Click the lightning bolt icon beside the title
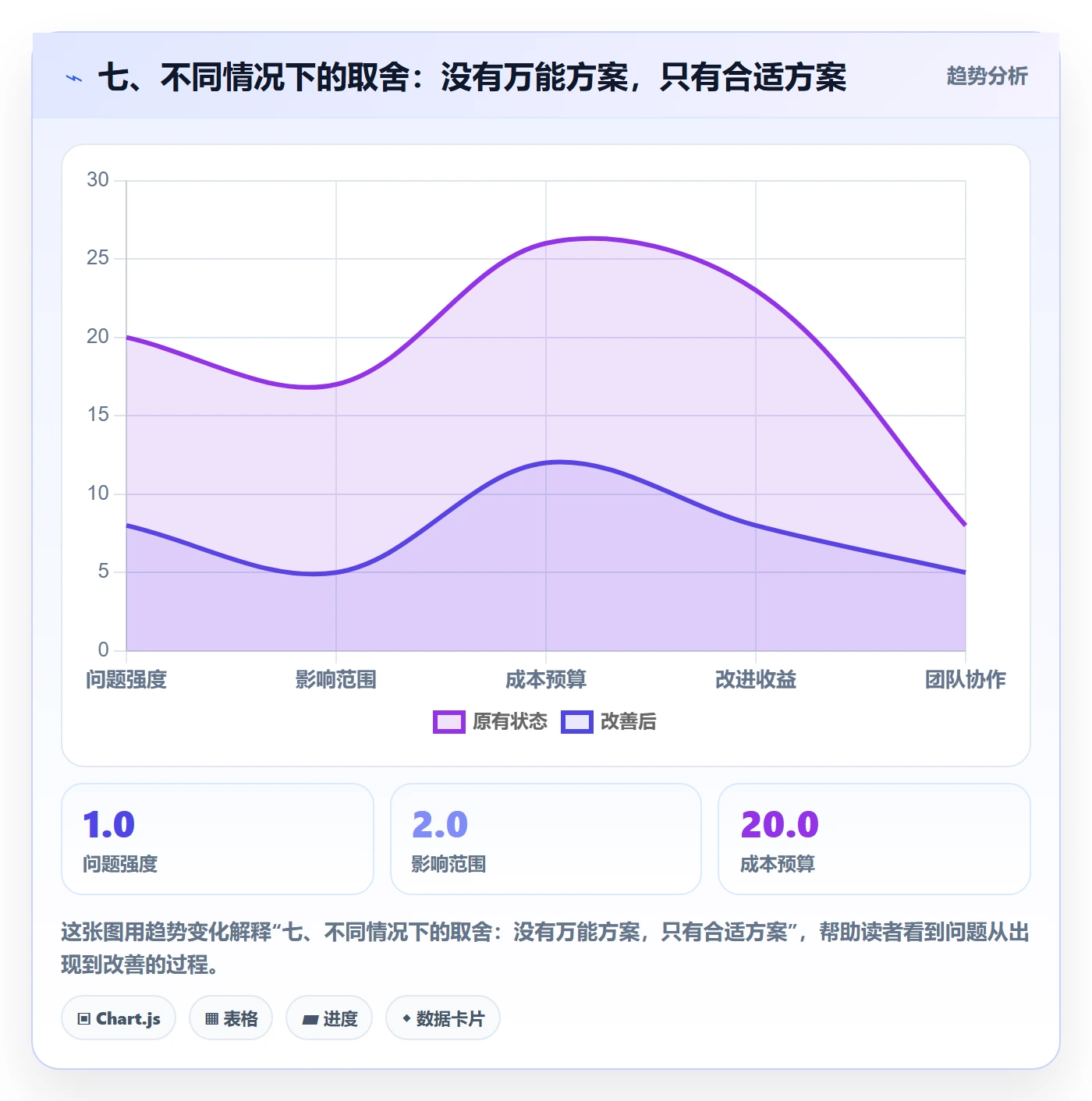Image resolution: width=1092 pixels, height=1101 pixels. pos(74,78)
